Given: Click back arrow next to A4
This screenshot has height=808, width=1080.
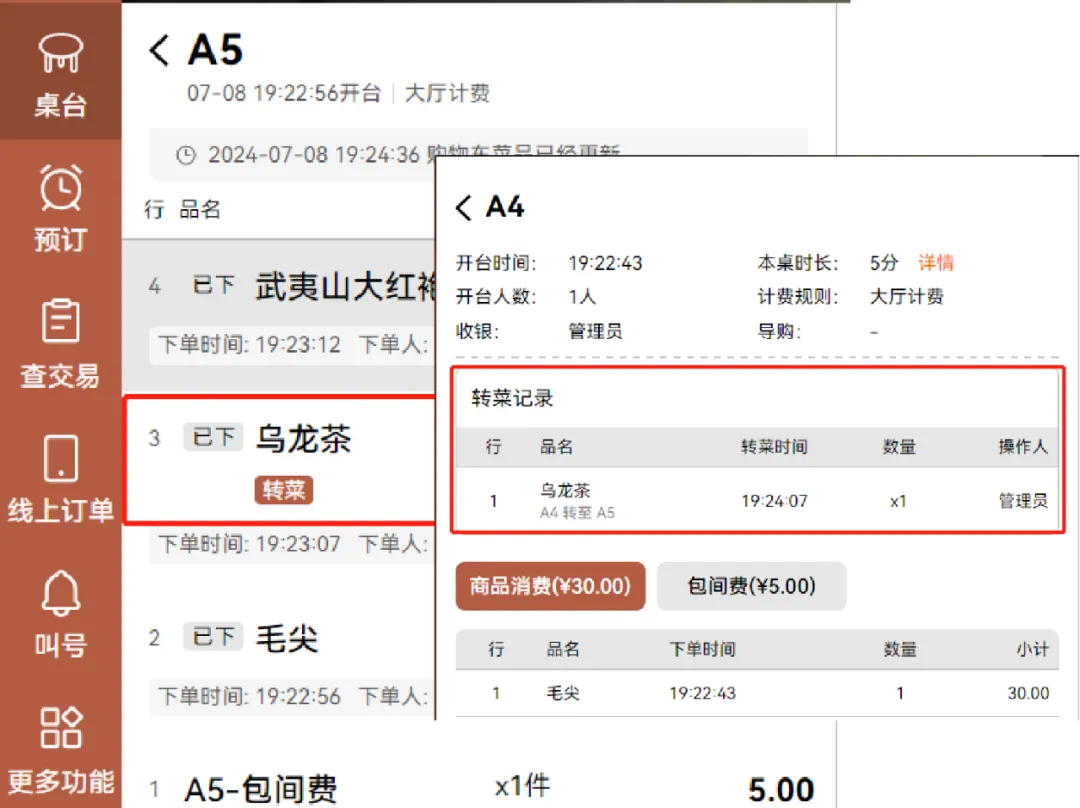Looking at the screenshot, I should 463,208.
